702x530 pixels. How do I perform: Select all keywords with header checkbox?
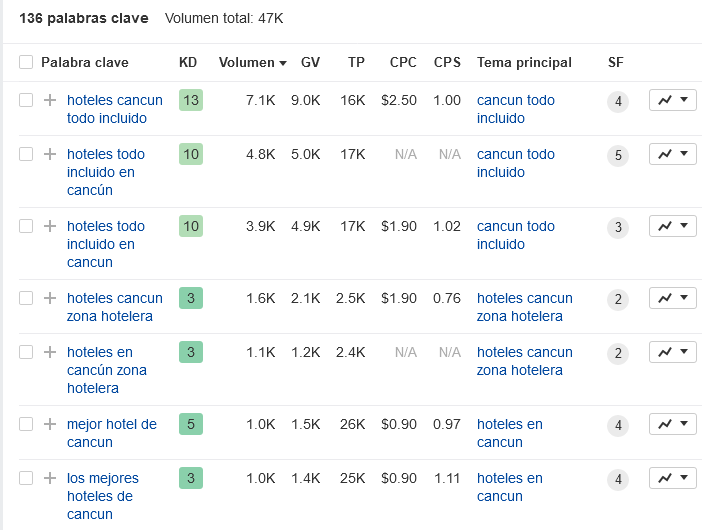pos(26,62)
